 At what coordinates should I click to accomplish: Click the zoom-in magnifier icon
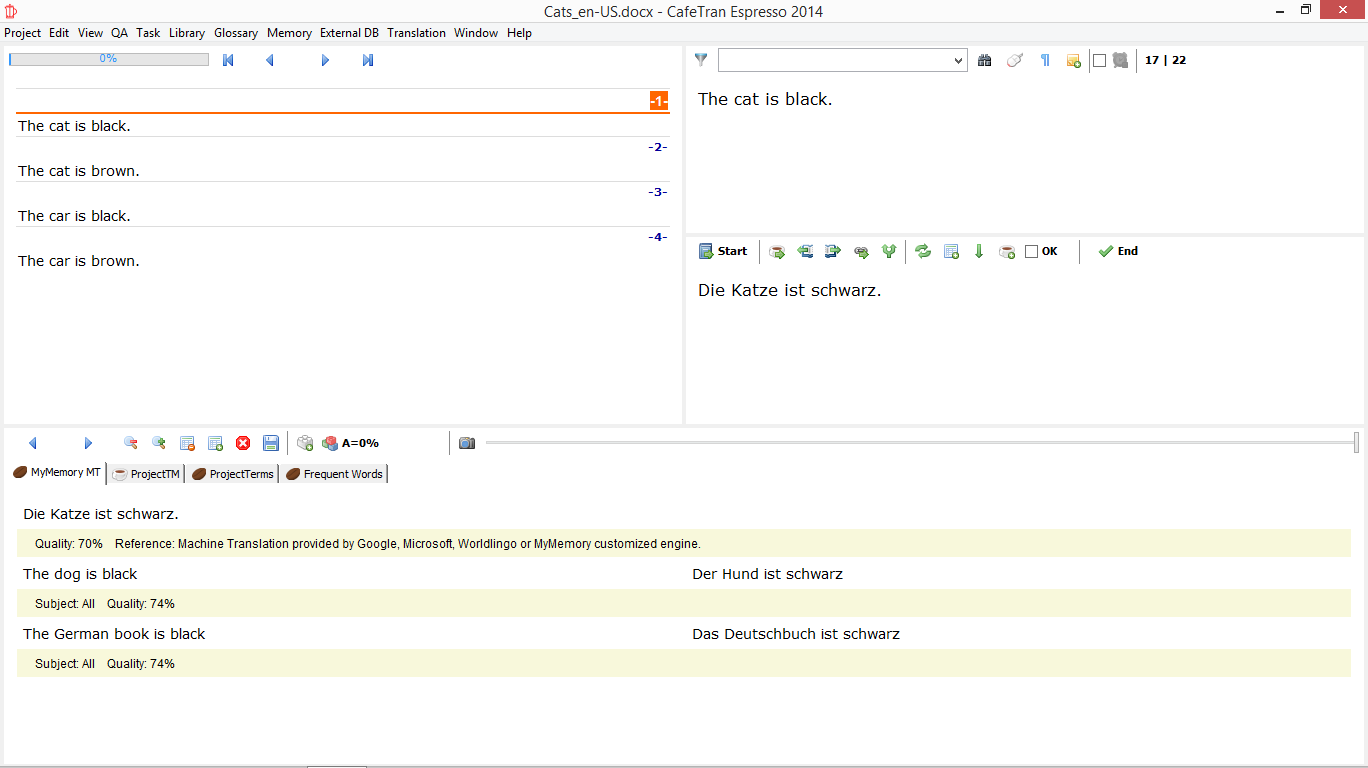coord(158,443)
